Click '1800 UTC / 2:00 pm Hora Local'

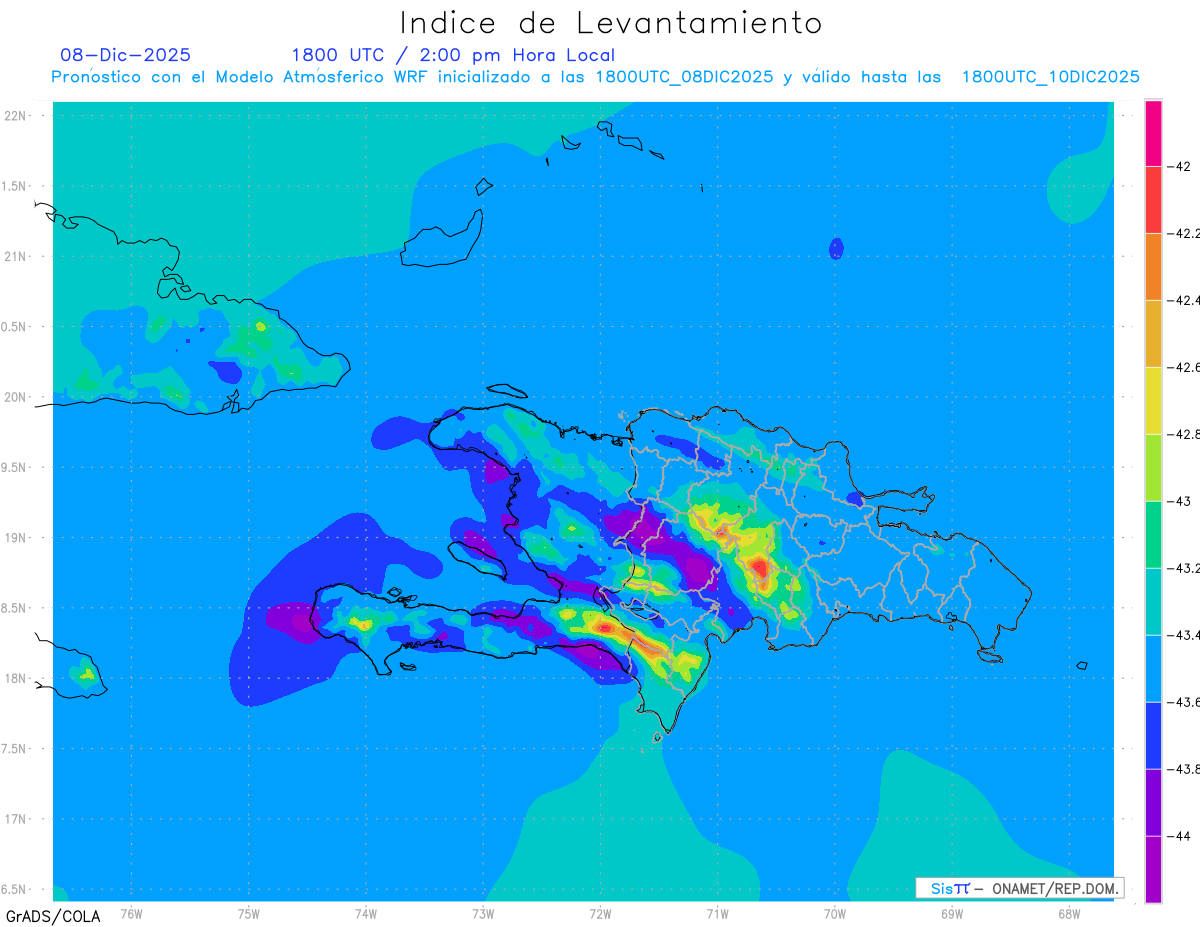(453, 56)
